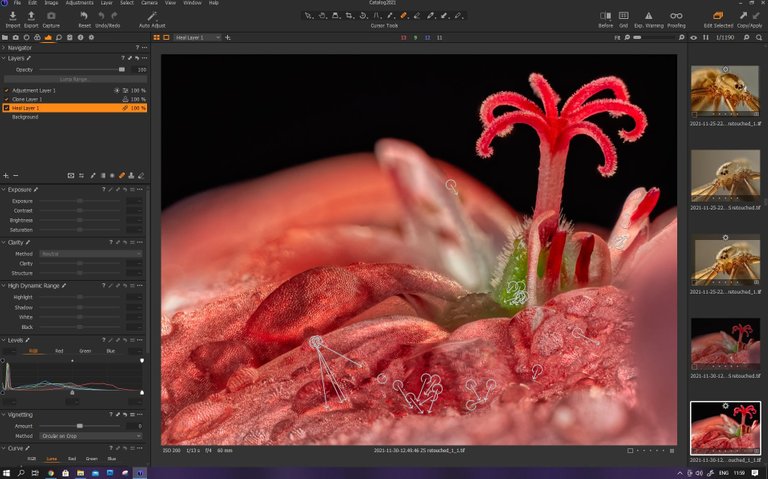The height and width of the screenshot is (479, 768).
Task: Open Windows Start button
Action: [x=6, y=473]
